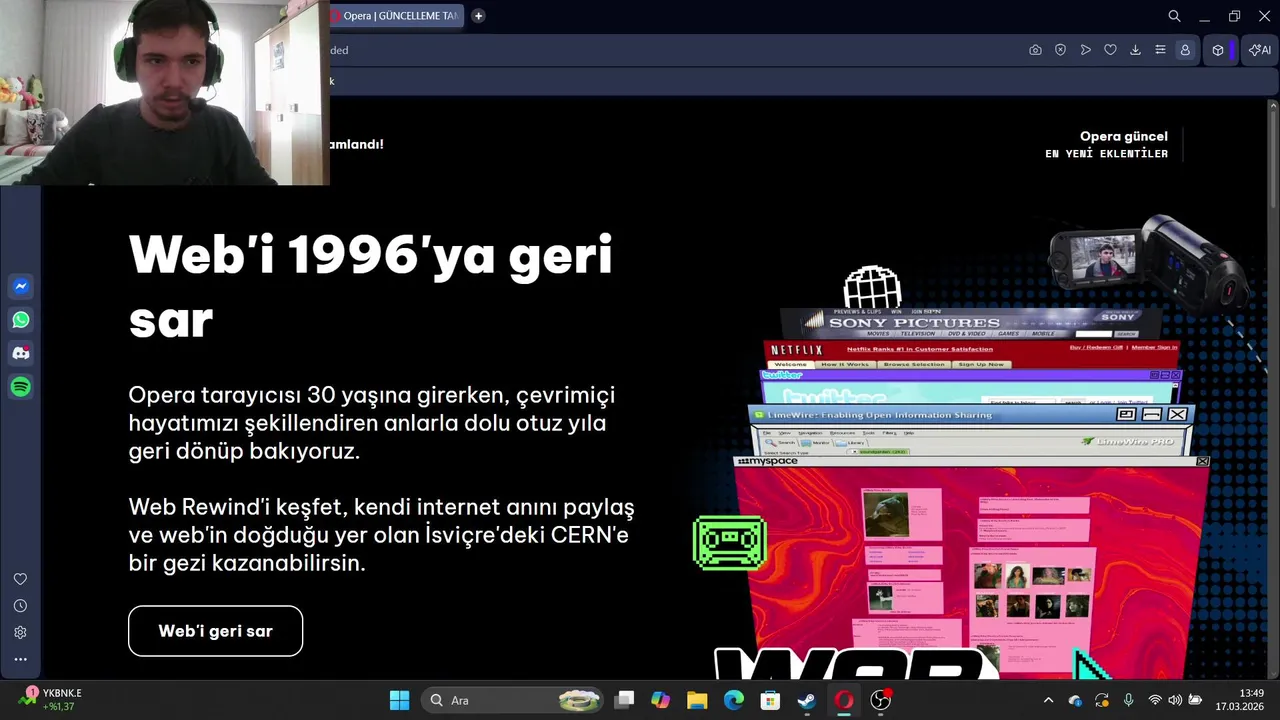The width and height of the screenshot is (1280, 720).
Task: Open the "Opera güncel" link
Action: [1123, 136]
